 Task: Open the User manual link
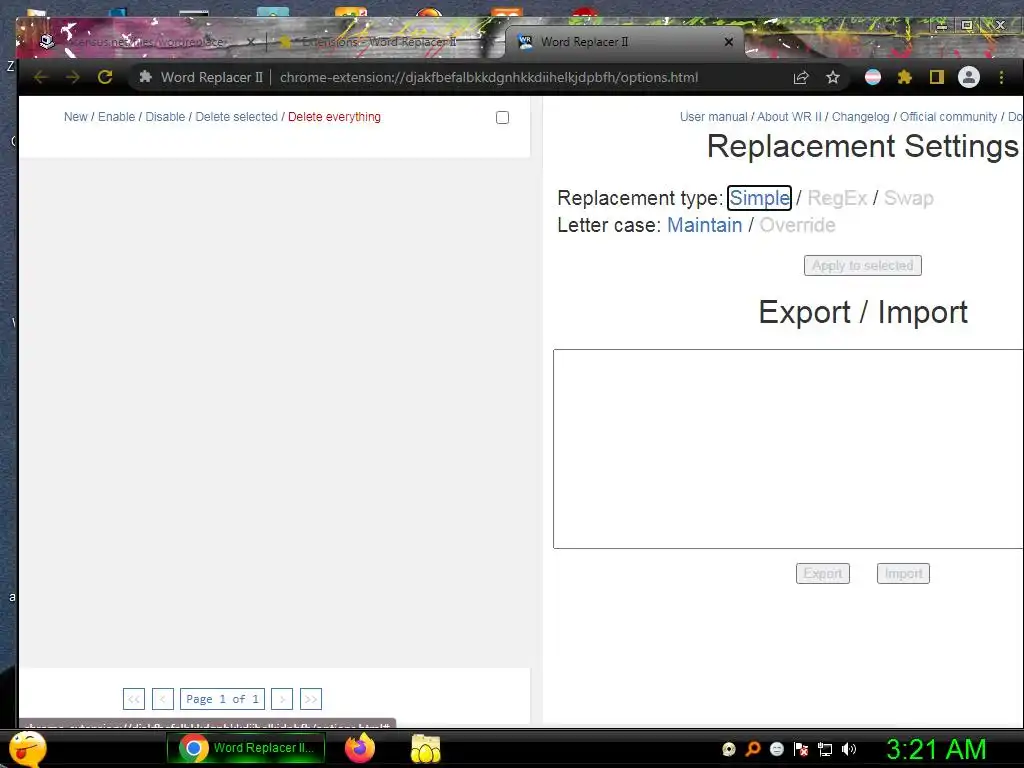[x=713, y=117]
